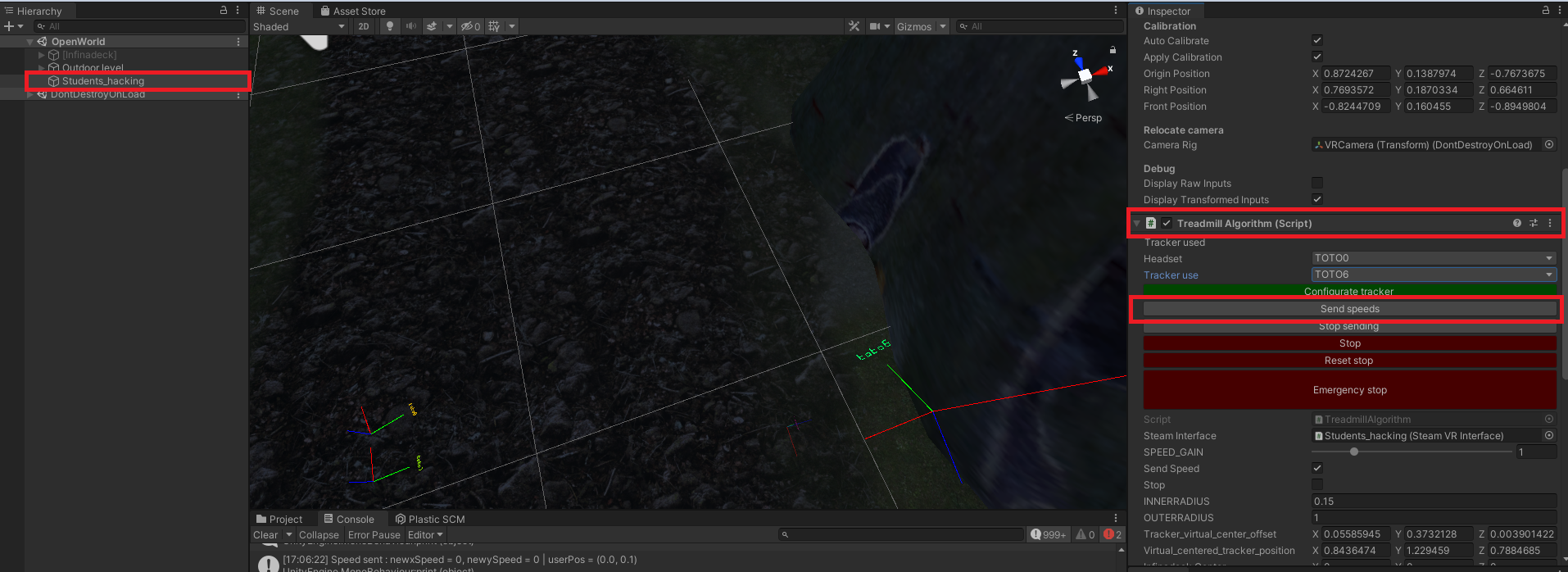Select Inspector tab
The width and height of the screenshot is (1568, 572).
pyautogui.click(x=1163, y=11)
